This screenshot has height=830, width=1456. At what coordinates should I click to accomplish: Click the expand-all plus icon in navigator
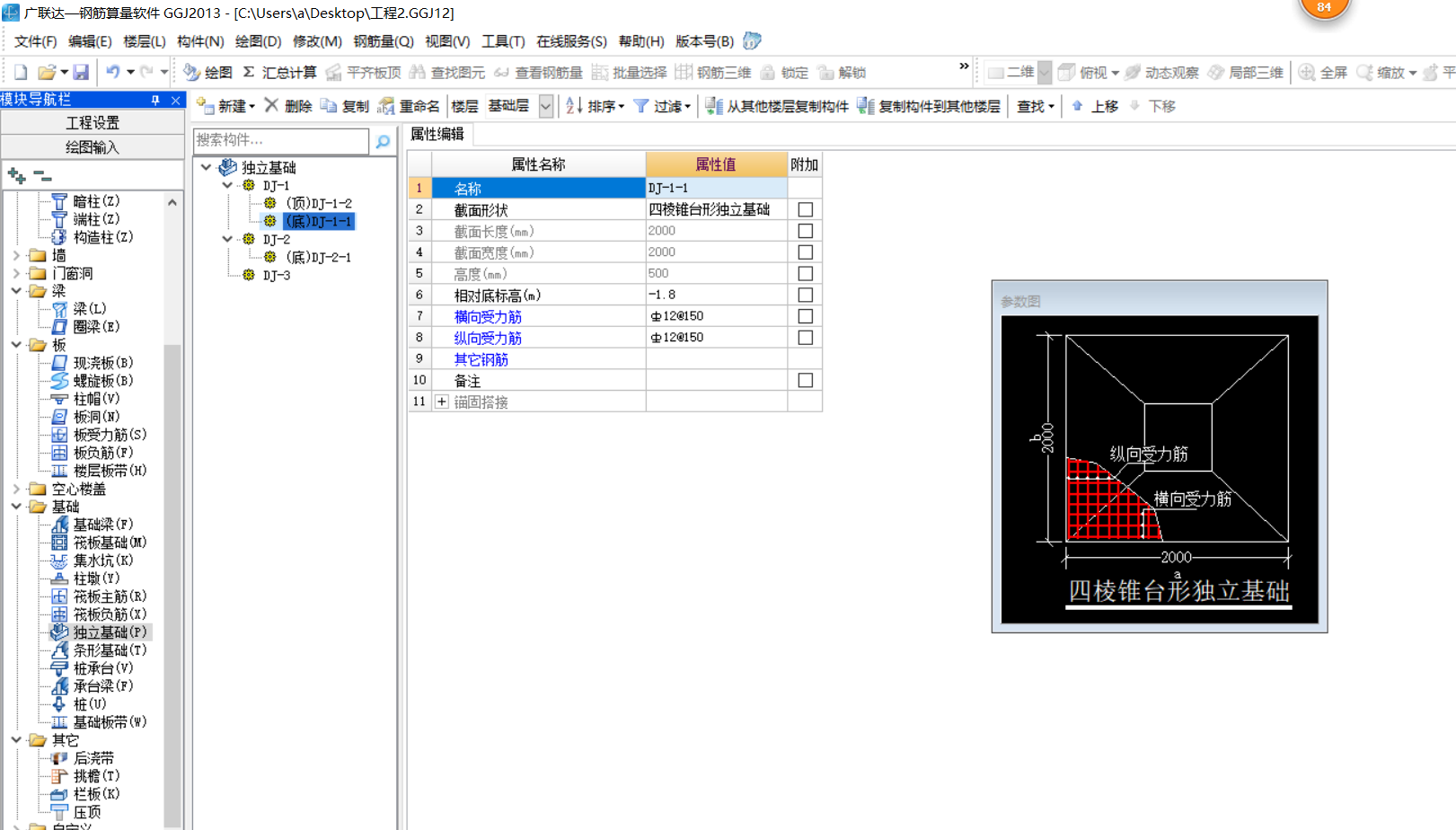click(16, 175)
